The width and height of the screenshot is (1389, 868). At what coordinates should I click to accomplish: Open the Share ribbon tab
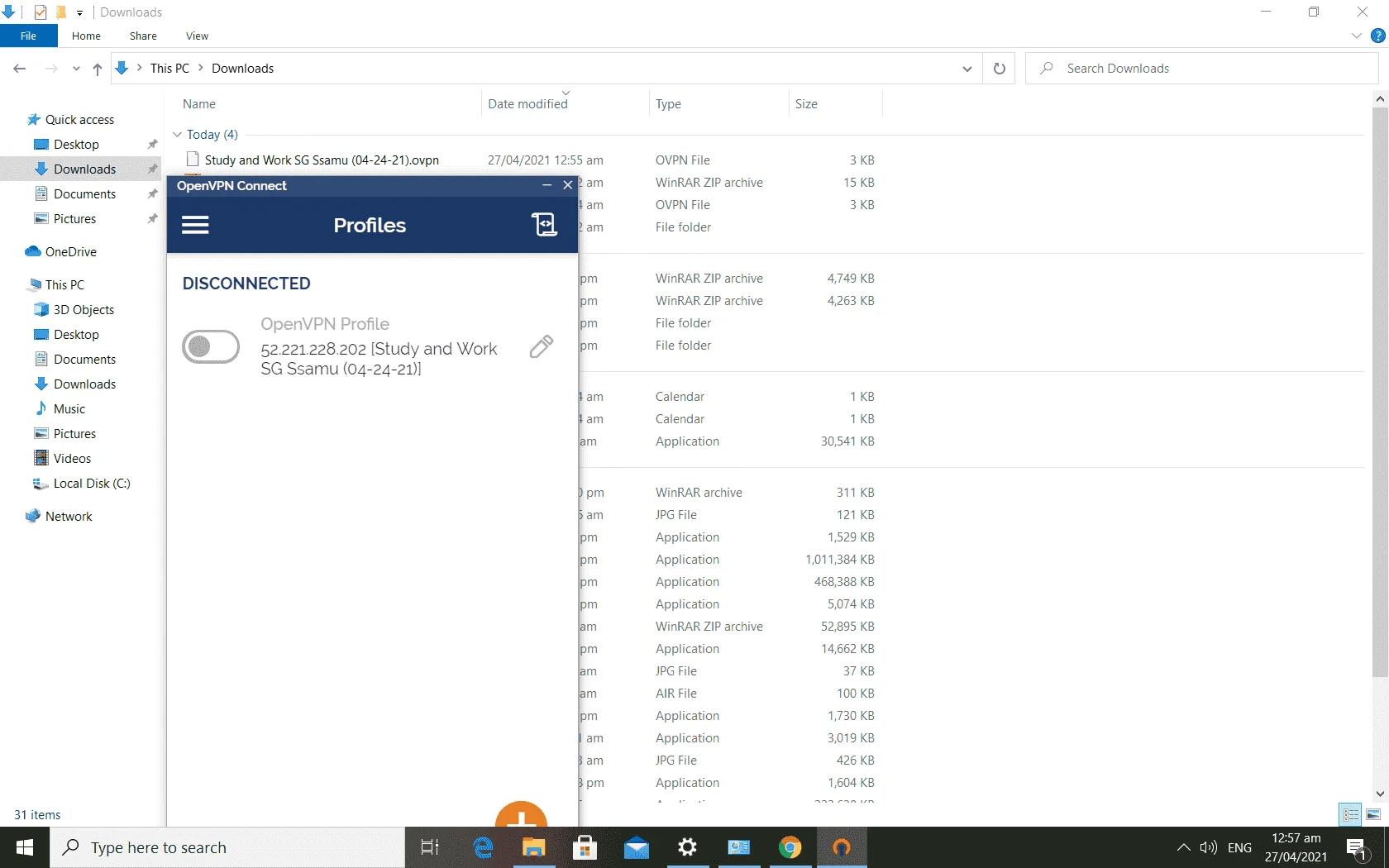(143, 36)
